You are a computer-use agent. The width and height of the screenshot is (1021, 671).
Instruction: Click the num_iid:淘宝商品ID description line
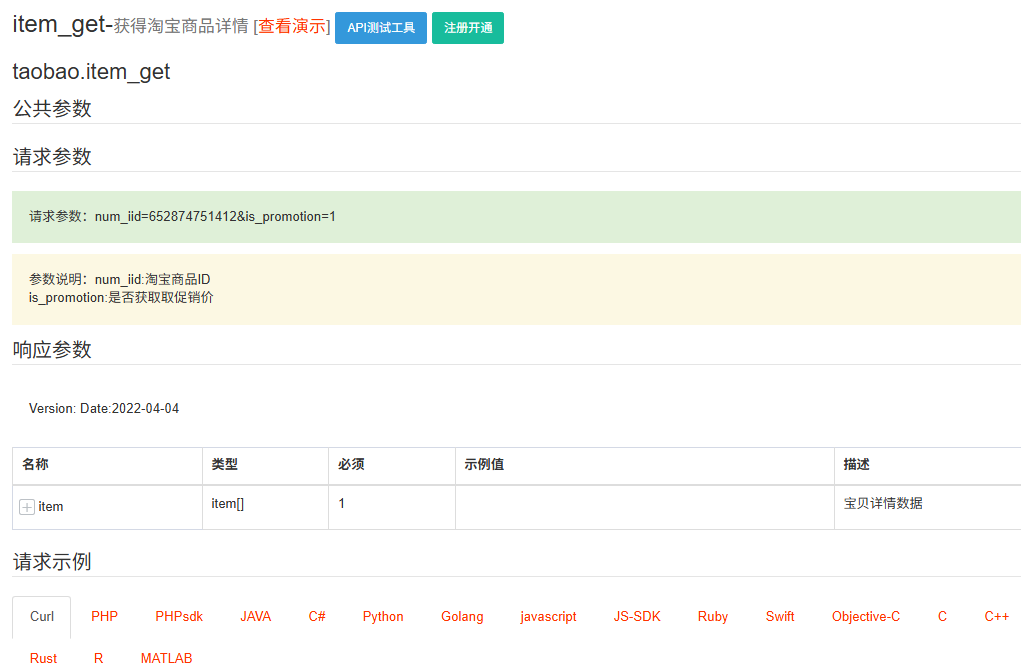point(152,279)
